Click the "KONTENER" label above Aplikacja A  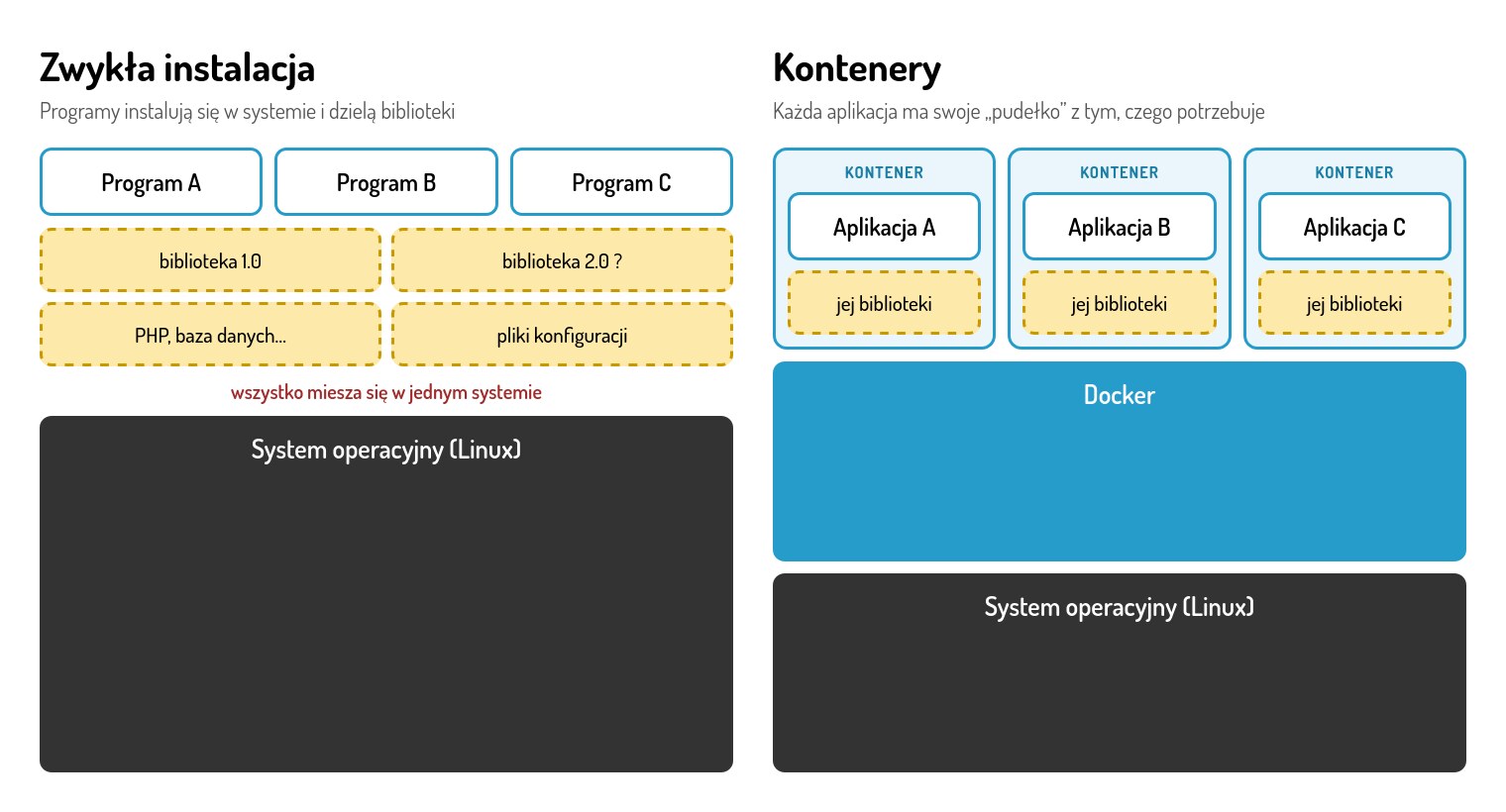click(884, 172)
